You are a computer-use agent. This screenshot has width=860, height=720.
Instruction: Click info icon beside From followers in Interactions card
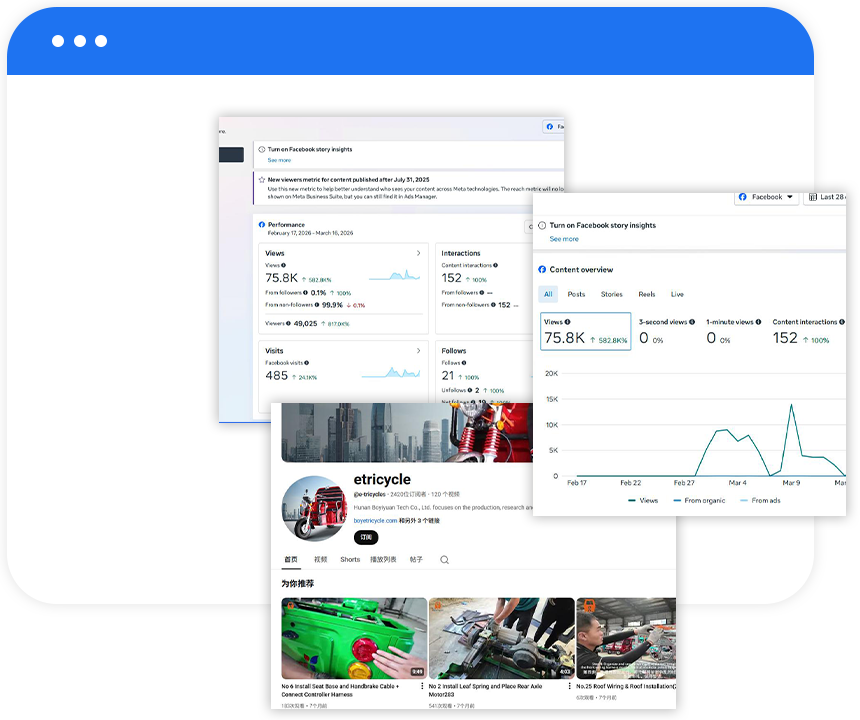click(482, 293)
